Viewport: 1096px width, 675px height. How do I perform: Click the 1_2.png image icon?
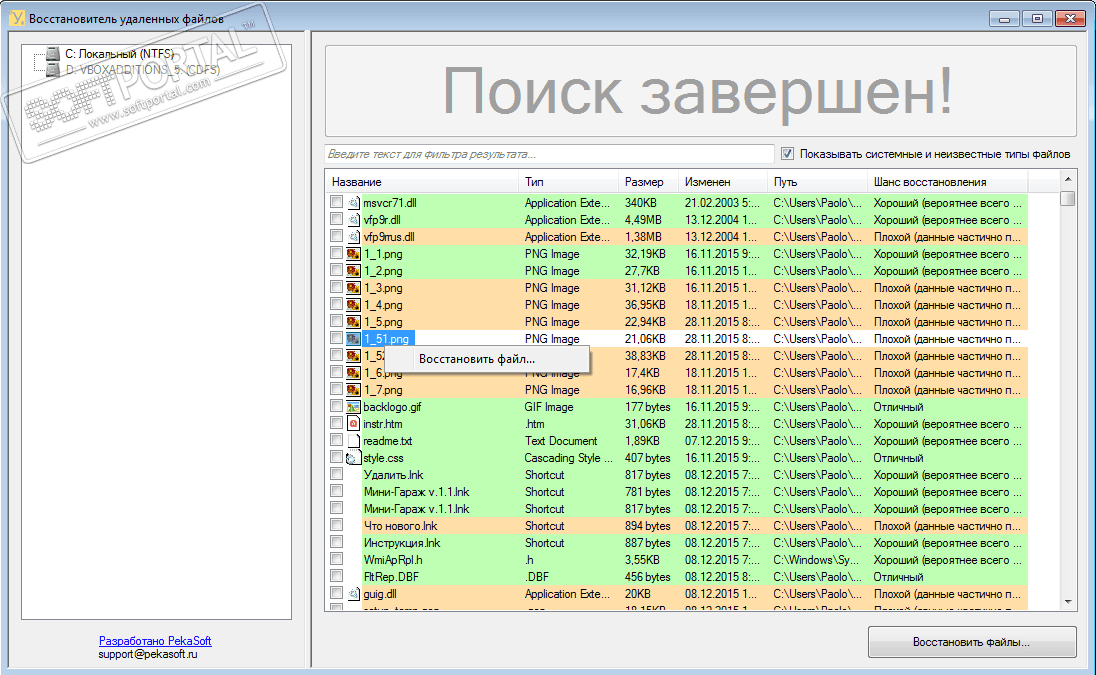[354, 270]
